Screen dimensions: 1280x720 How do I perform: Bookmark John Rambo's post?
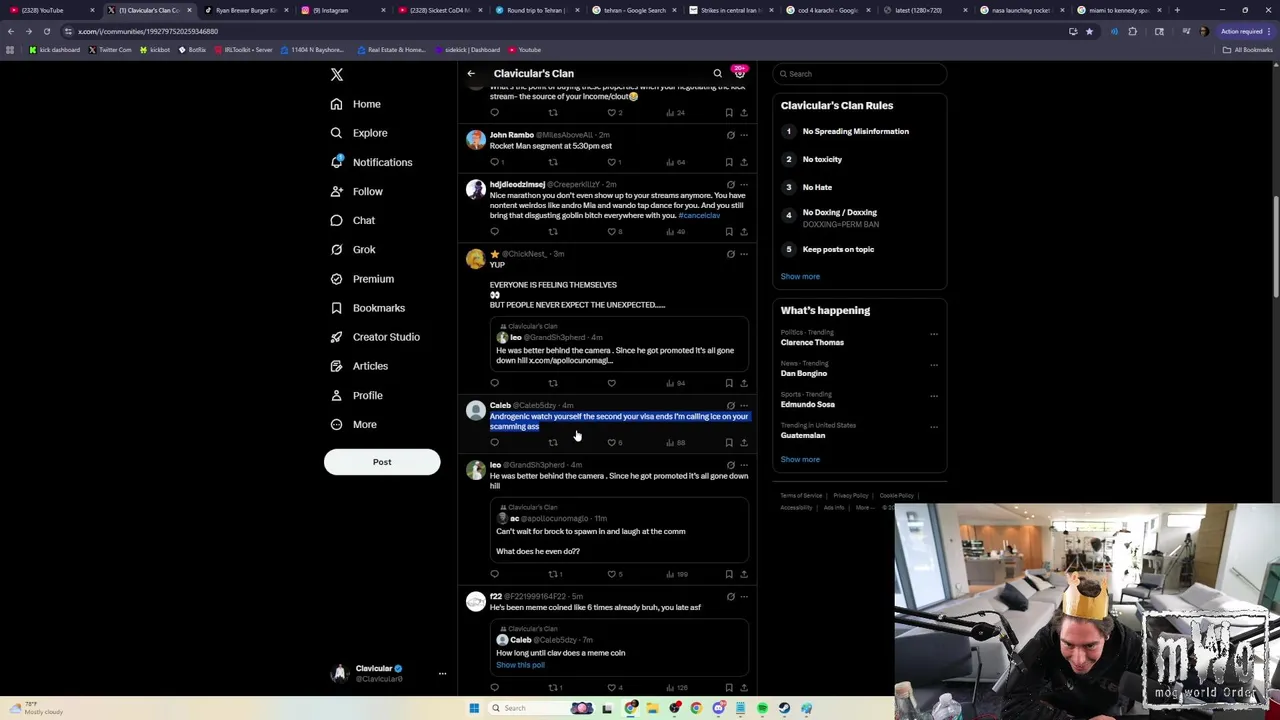(729, 162)
